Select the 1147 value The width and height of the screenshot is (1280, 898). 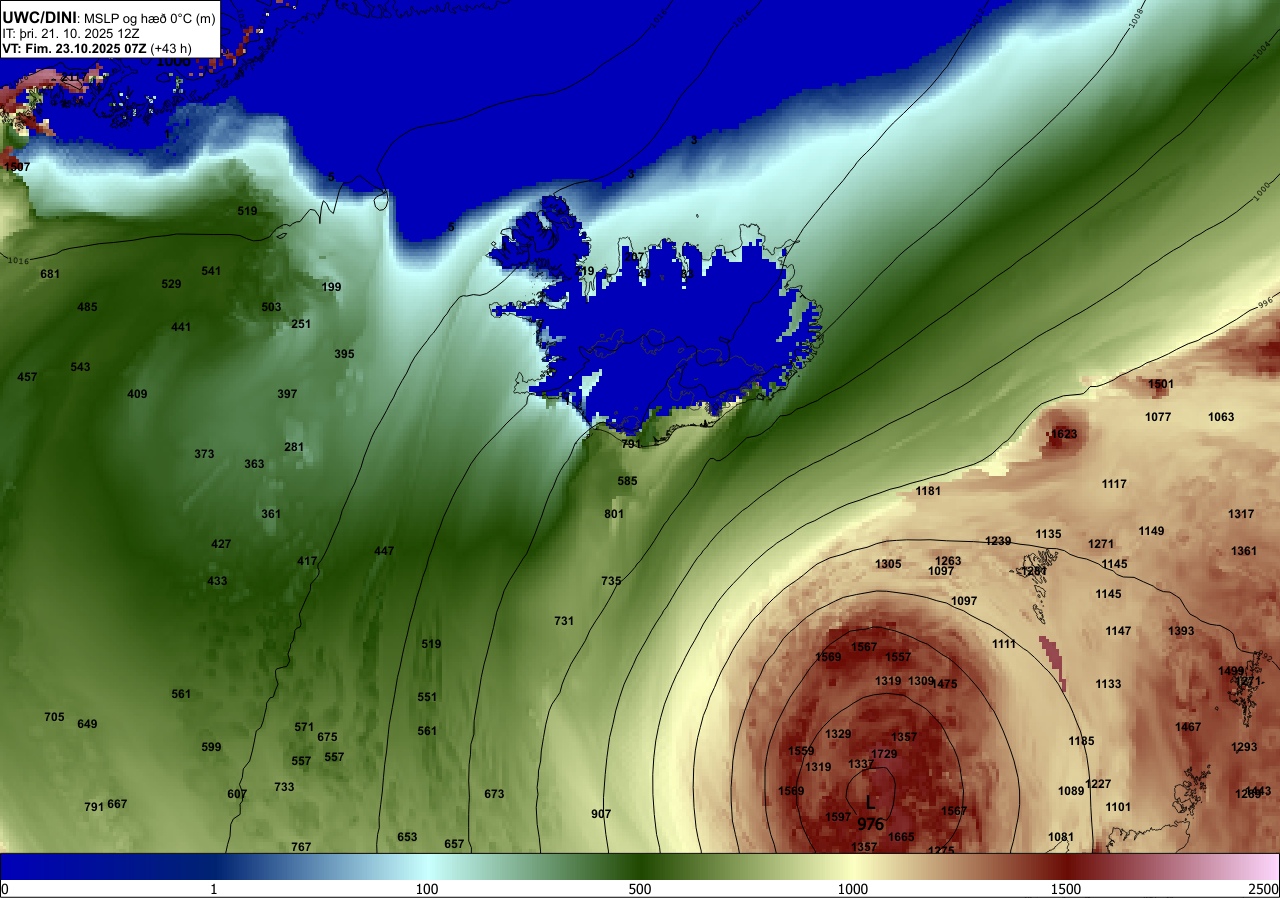[x=1118, y=631]
